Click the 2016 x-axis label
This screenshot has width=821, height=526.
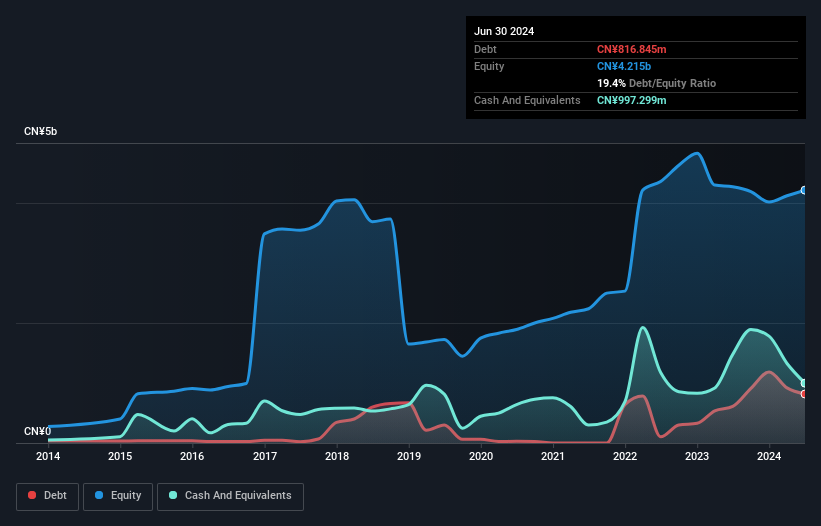pyautogui.click(x=192, y=456)
